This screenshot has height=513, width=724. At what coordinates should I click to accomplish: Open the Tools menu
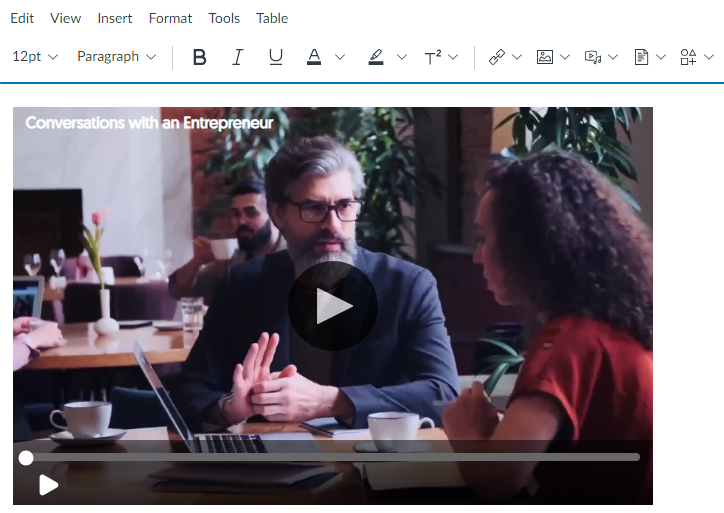224,18
